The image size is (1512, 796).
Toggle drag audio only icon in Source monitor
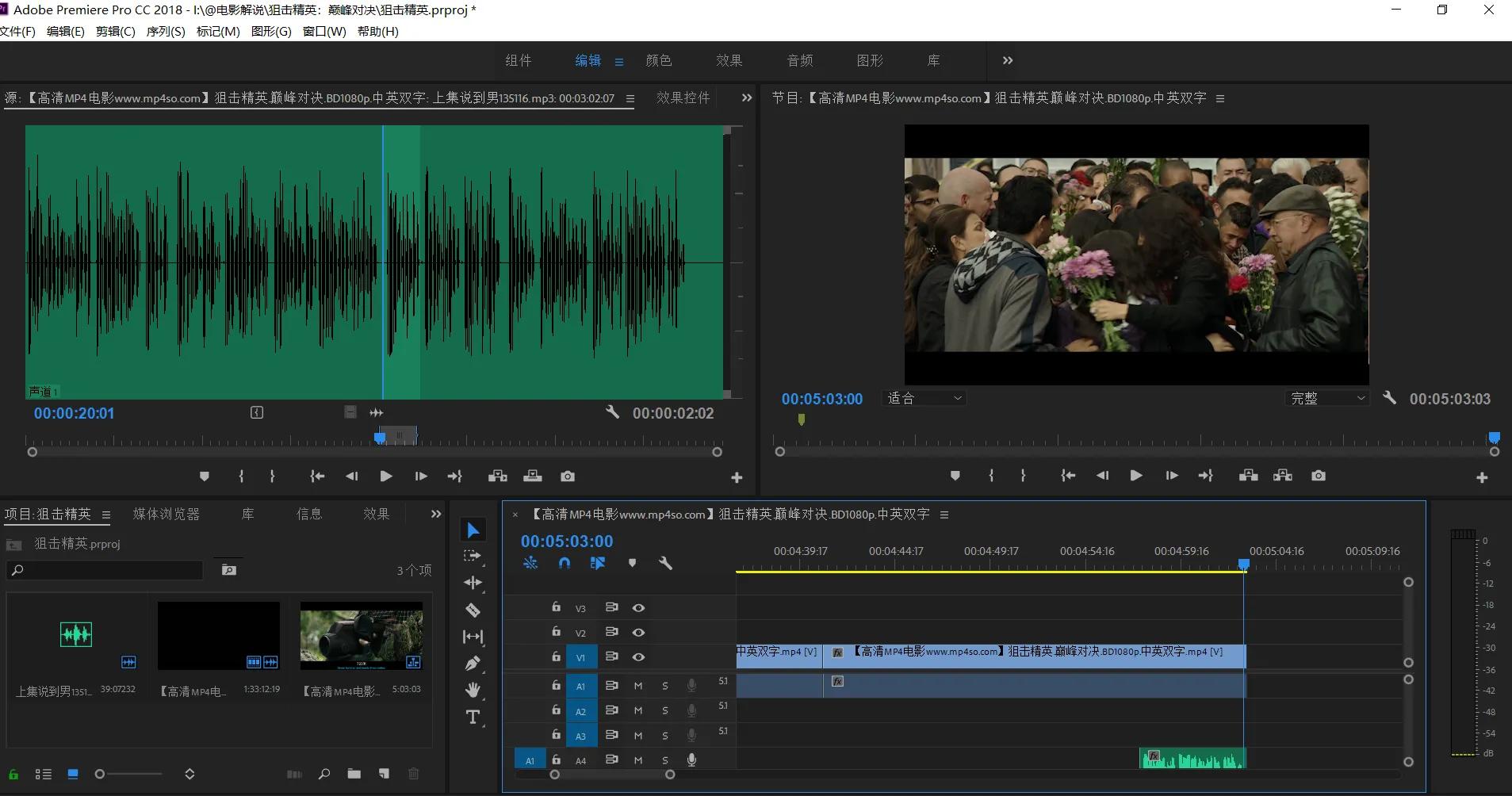point(377,412)
